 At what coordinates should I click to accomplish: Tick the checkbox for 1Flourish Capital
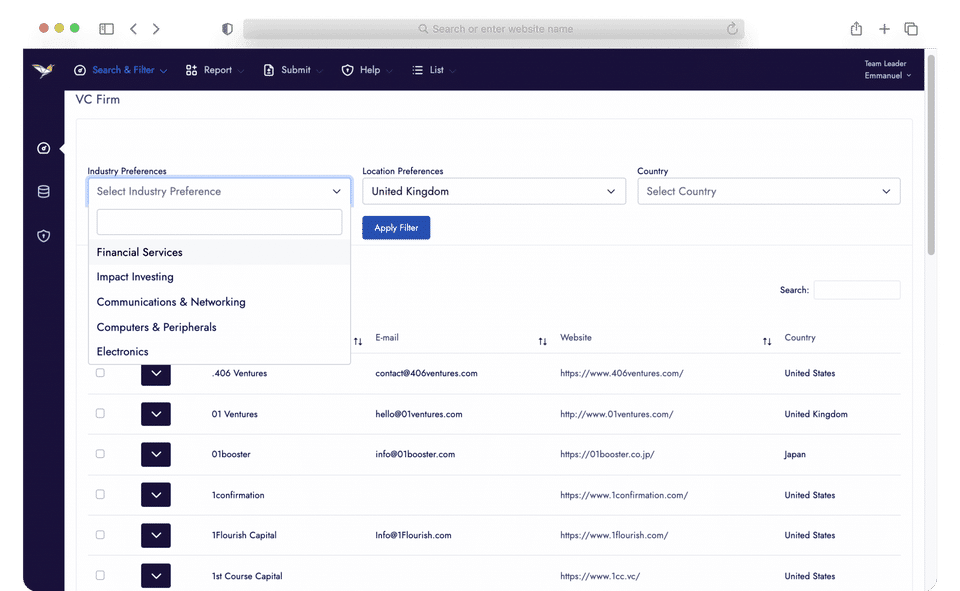pyautogui.click(x=100, y=535)
